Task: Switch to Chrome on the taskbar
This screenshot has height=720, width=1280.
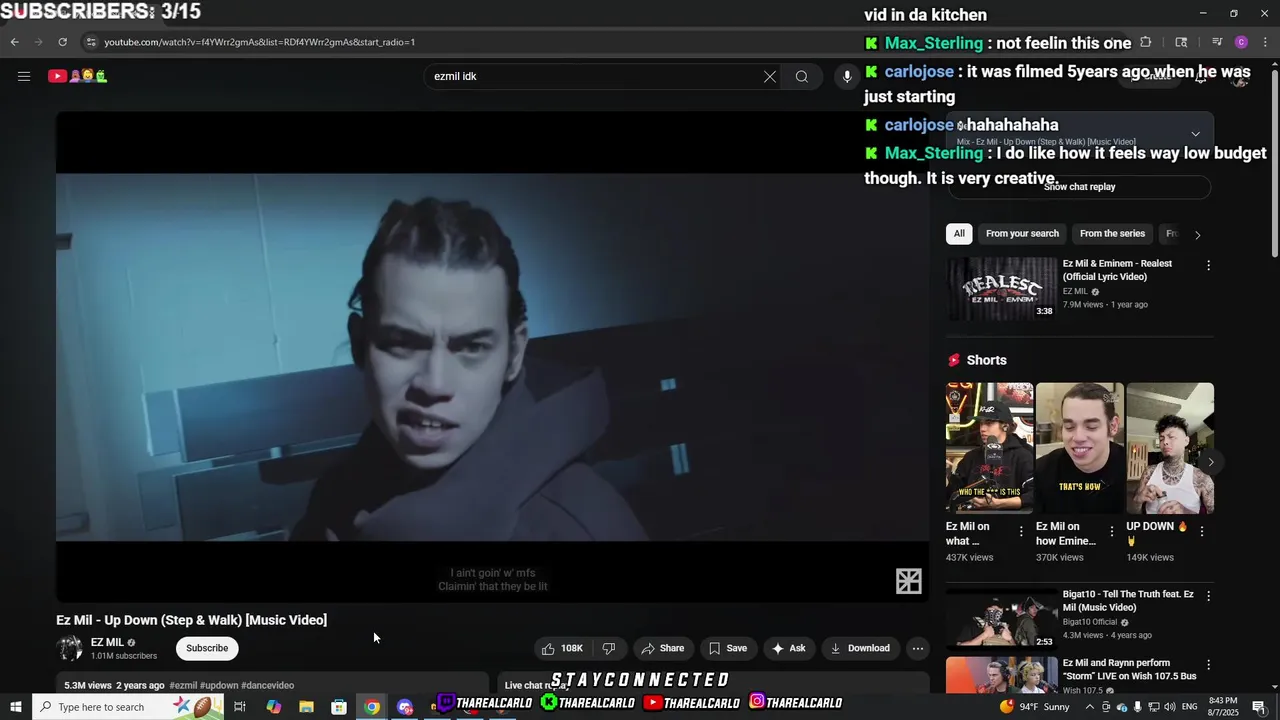Action: [x=372, y=707]
